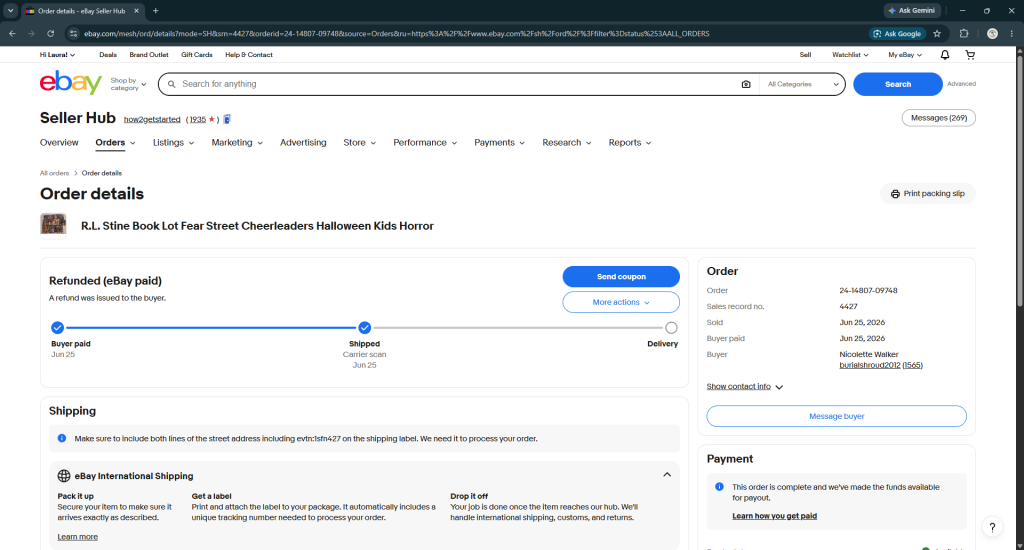Open the Listings menu
Screen dimensions: 1024x550
click(173, 142)
